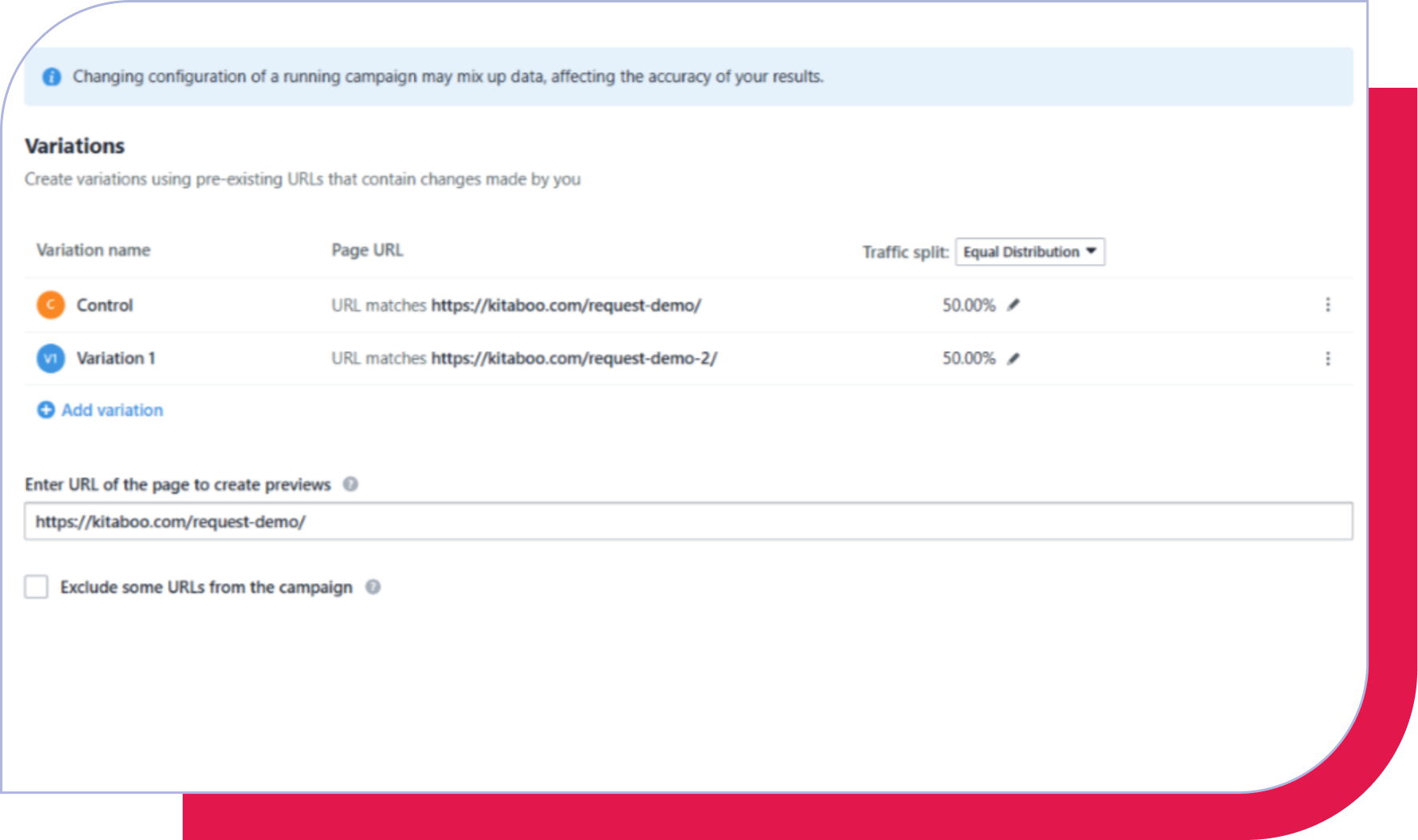Click the plus icon next to Add variation
The image size is (1418, 840).
tap(46, 409)
